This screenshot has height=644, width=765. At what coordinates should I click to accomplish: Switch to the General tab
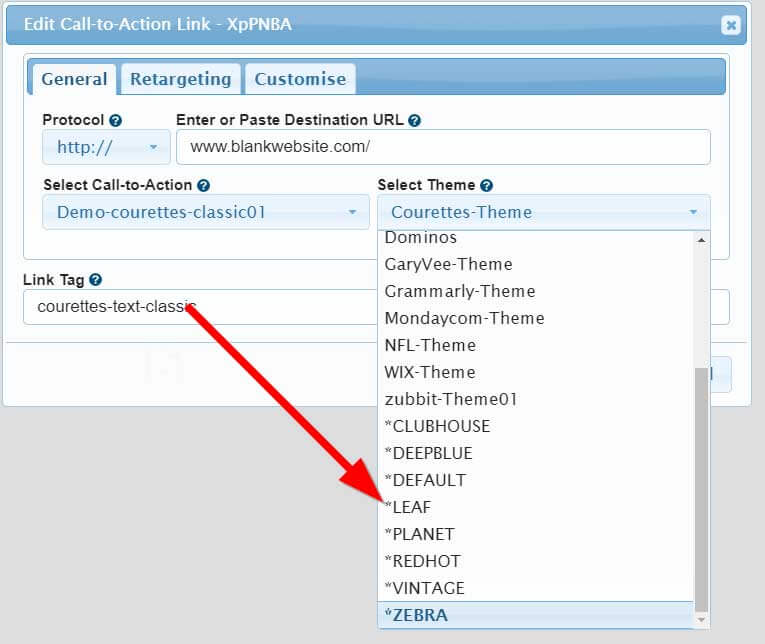pos(74,79)
